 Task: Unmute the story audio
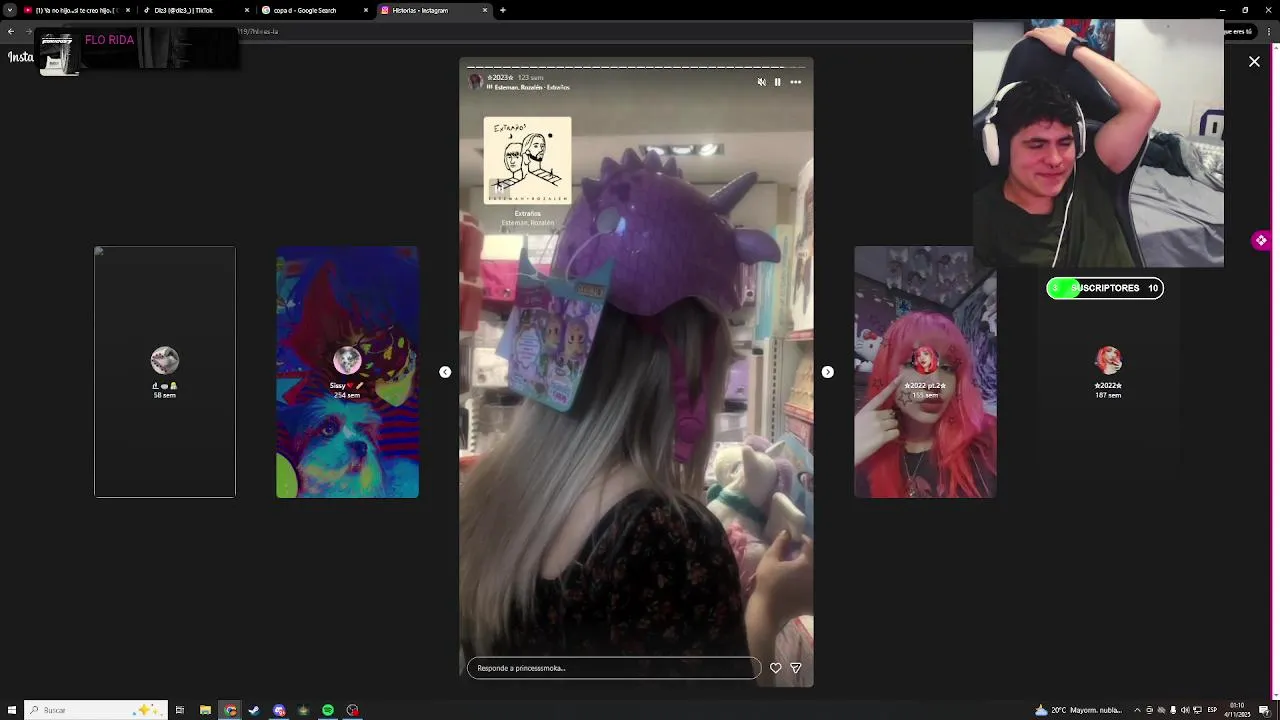761,82
